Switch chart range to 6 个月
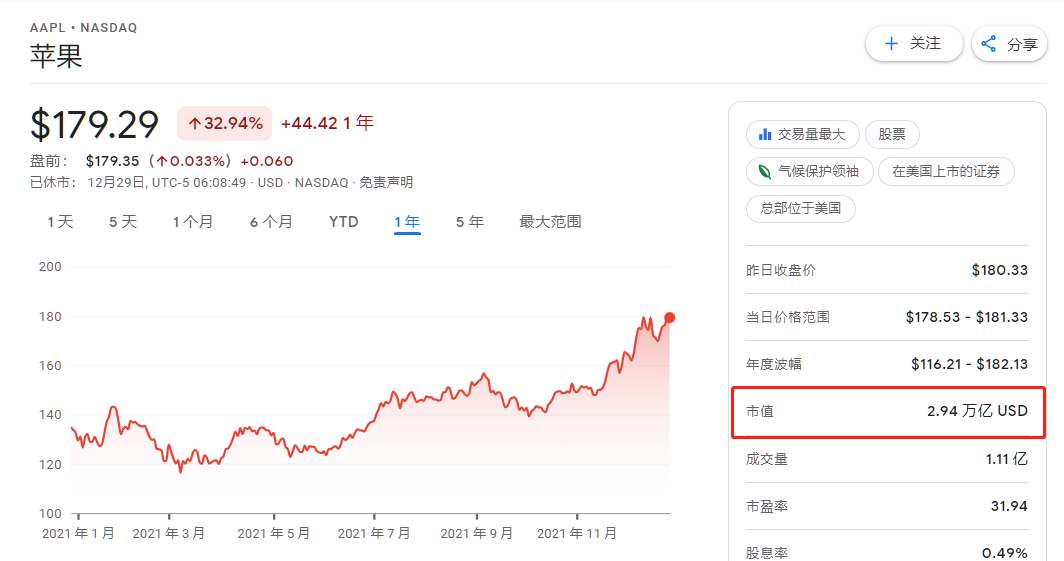The height and width of the screenshot is (561, 1064). point(271,222)
